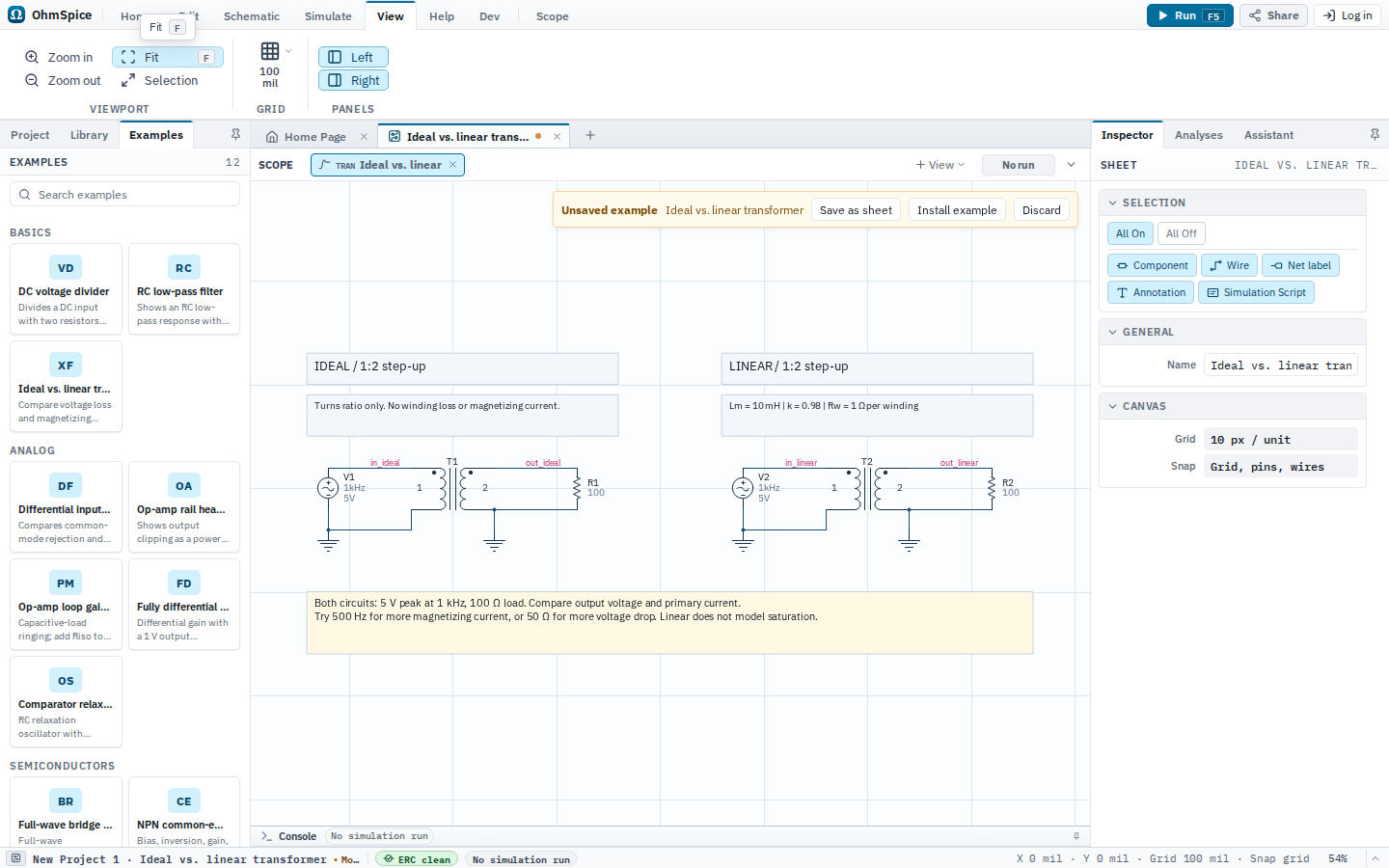The width and height of the screenshot is (1389, 868).
Task: Collapse the GENERAL section
Action: coord(1112,332)
